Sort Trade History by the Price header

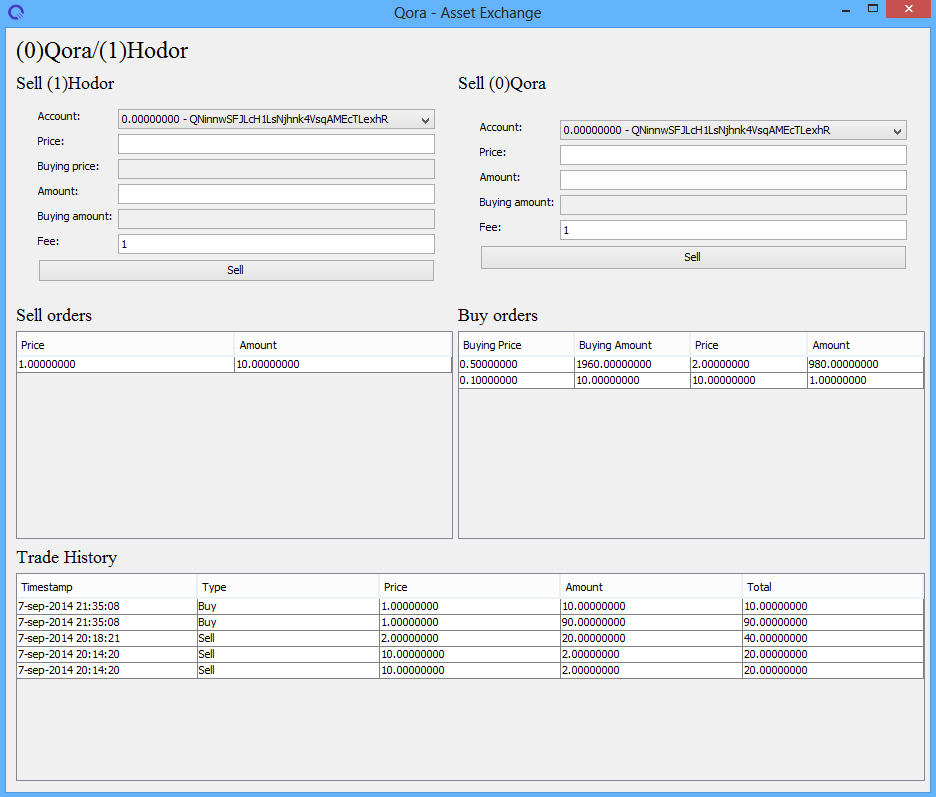[470, 587]
